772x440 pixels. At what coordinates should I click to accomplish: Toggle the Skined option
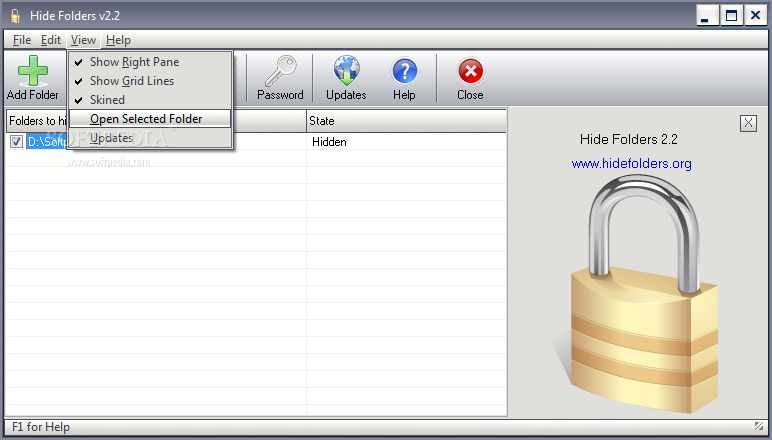pos(150,100)
